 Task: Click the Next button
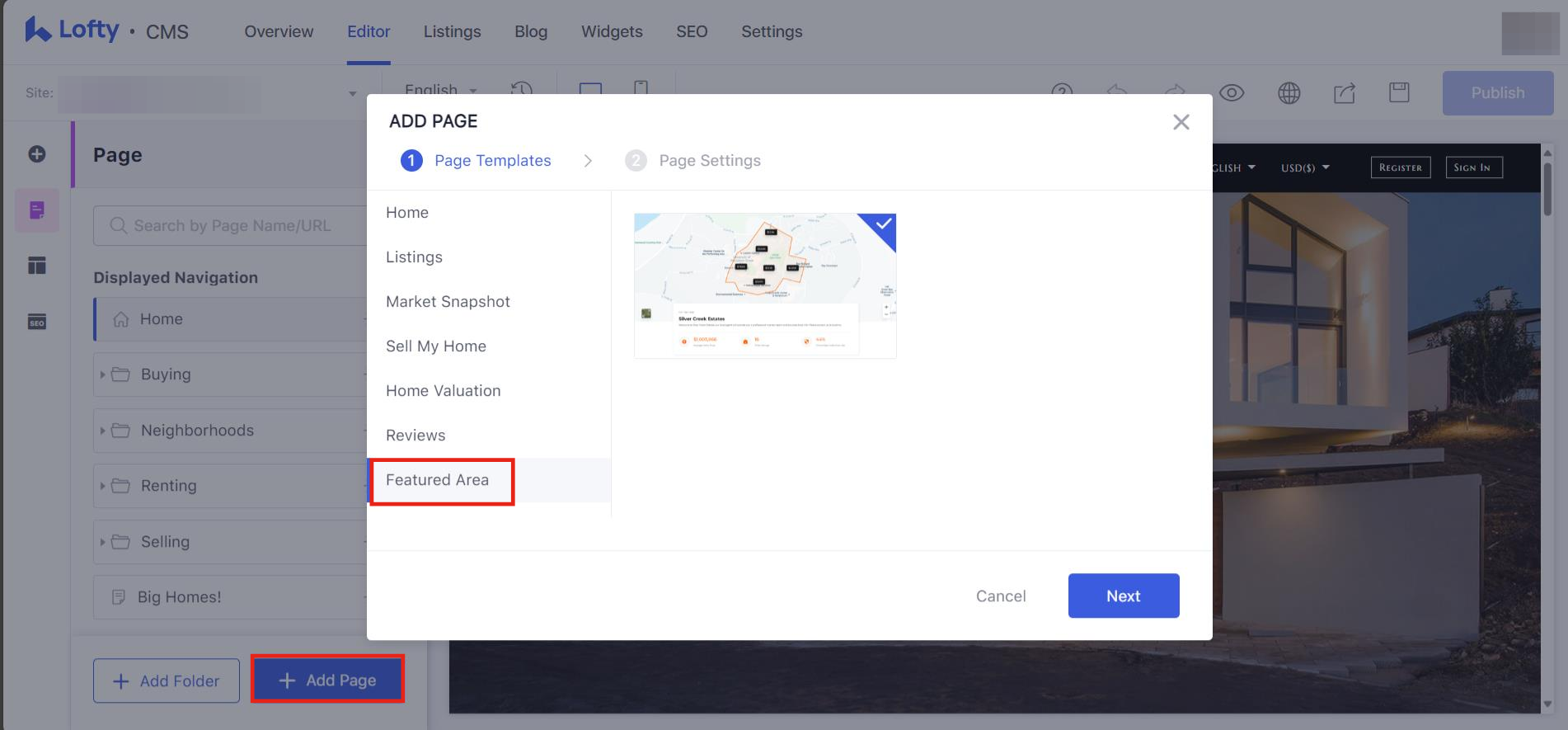(1123, 596)
